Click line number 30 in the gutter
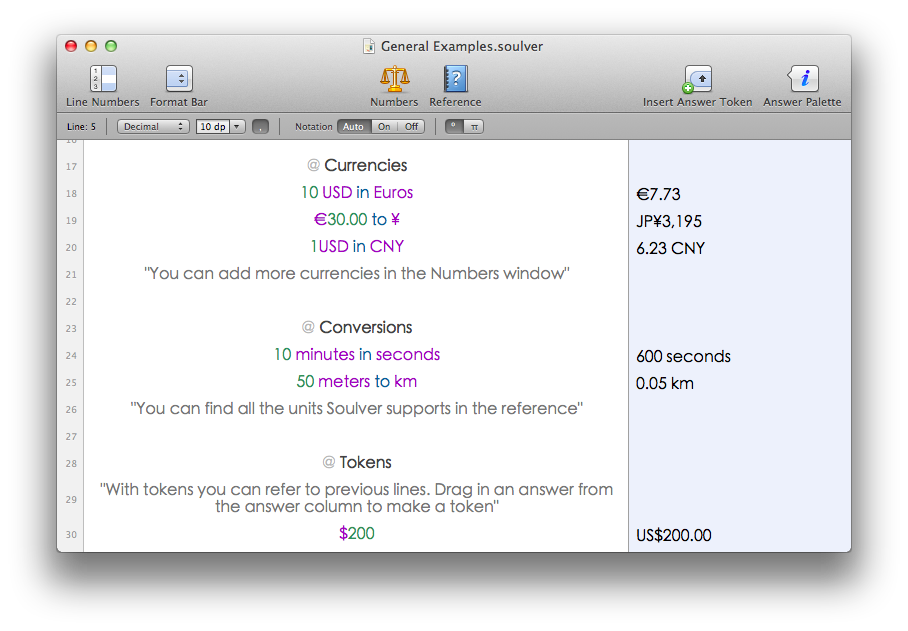Viewport: 908px width, 631px height. pyautogui.click(x=71, y=534)
